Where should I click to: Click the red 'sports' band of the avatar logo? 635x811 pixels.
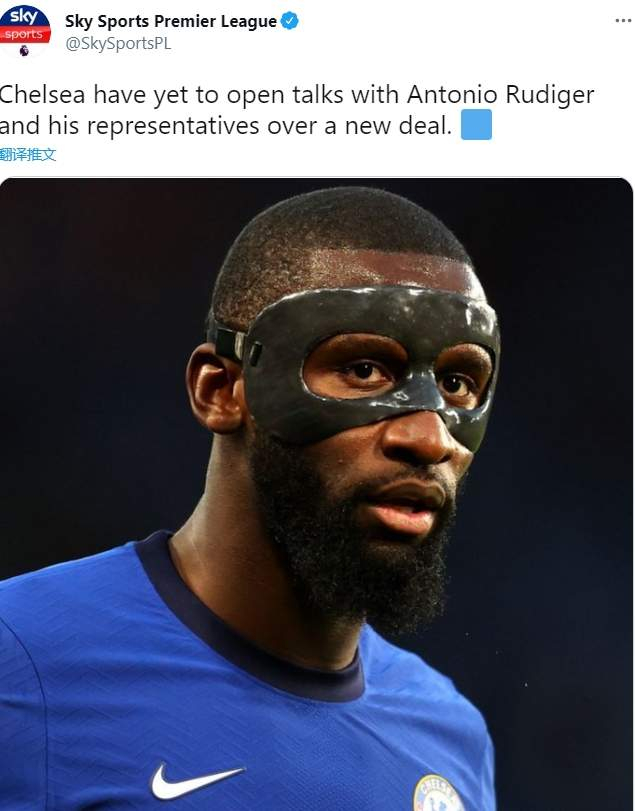coord(24,35)
